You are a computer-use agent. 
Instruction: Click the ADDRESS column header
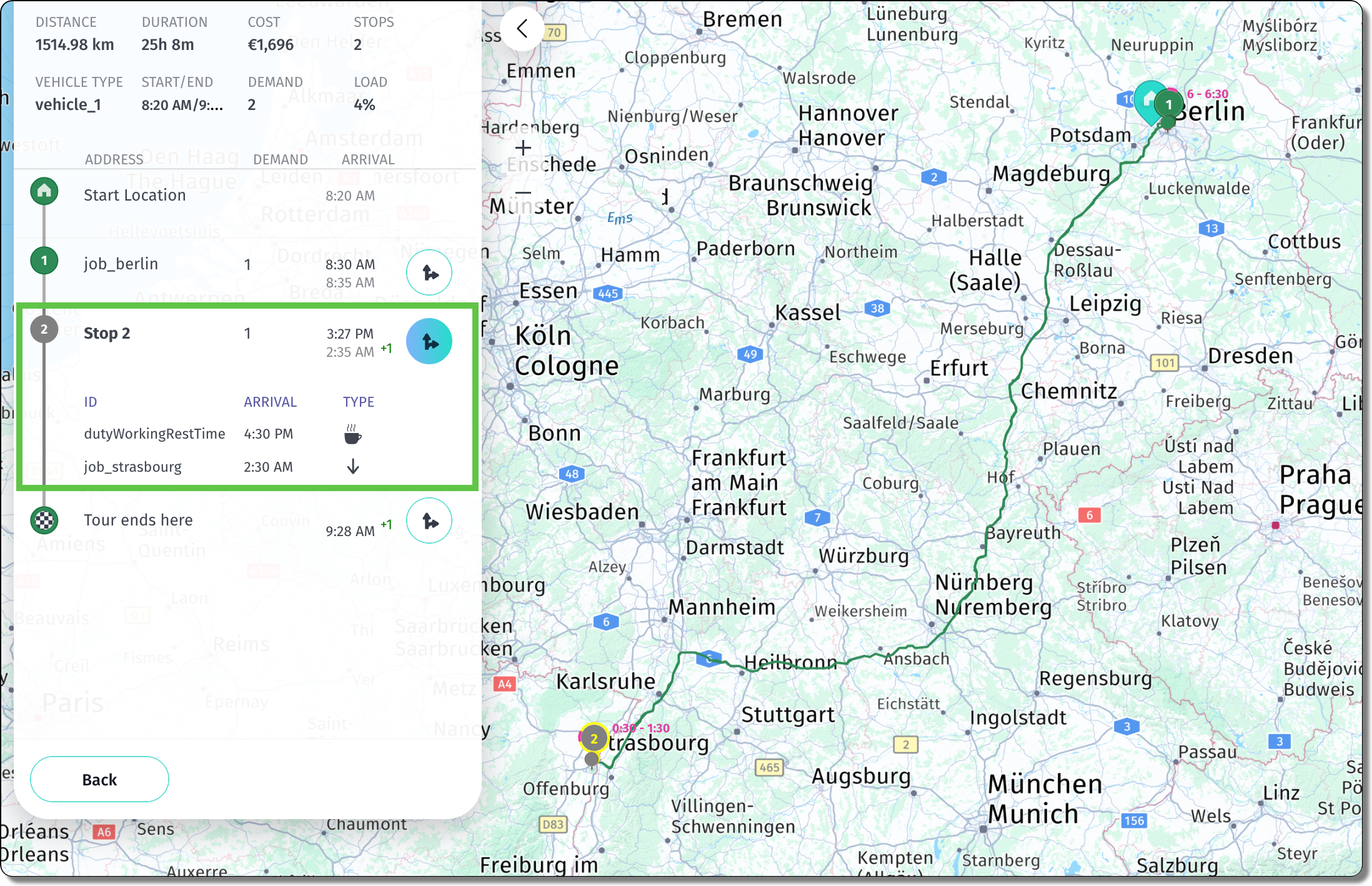(x=114, y=159)
